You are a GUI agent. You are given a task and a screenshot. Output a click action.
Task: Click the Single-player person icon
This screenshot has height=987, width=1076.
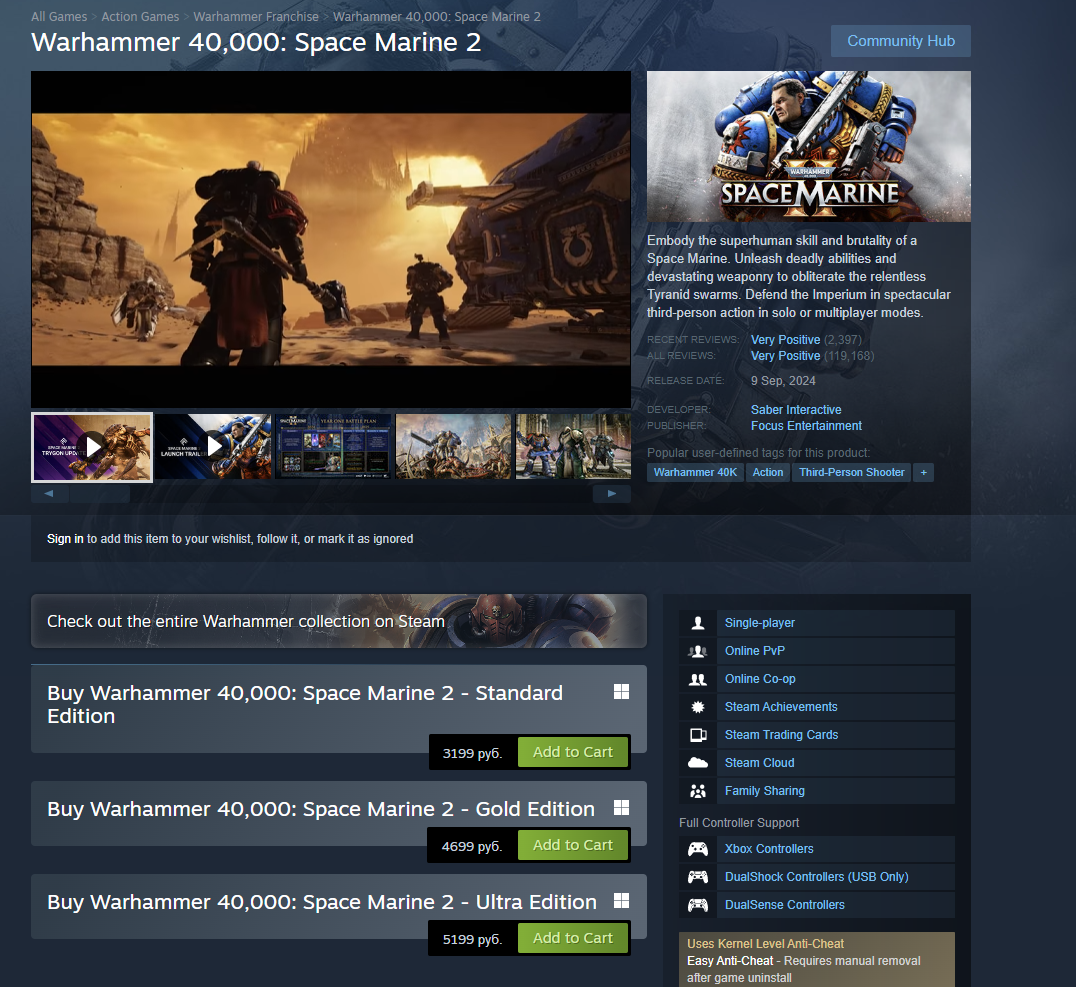[x=698, y=623]
